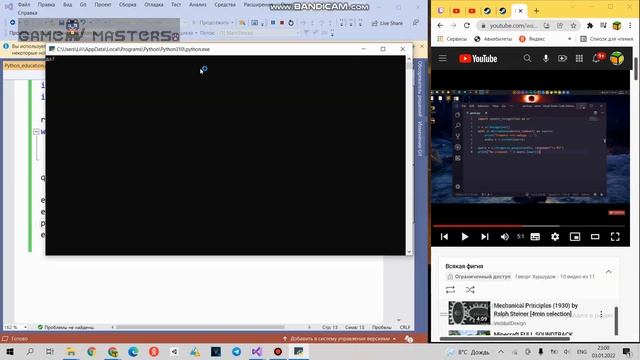Open YouTube notifications bell
This screenshot has height=360, width=640.
pos(596,58)
